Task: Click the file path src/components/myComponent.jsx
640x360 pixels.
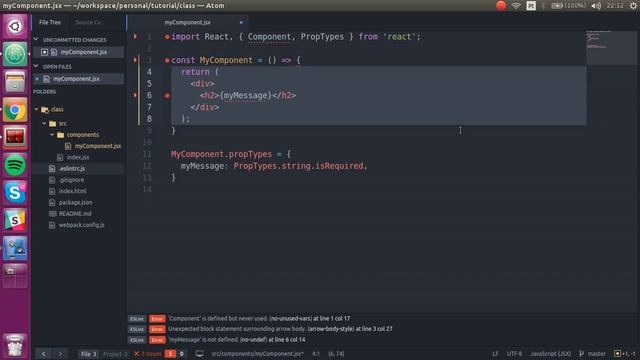Action: pos(257,353)
